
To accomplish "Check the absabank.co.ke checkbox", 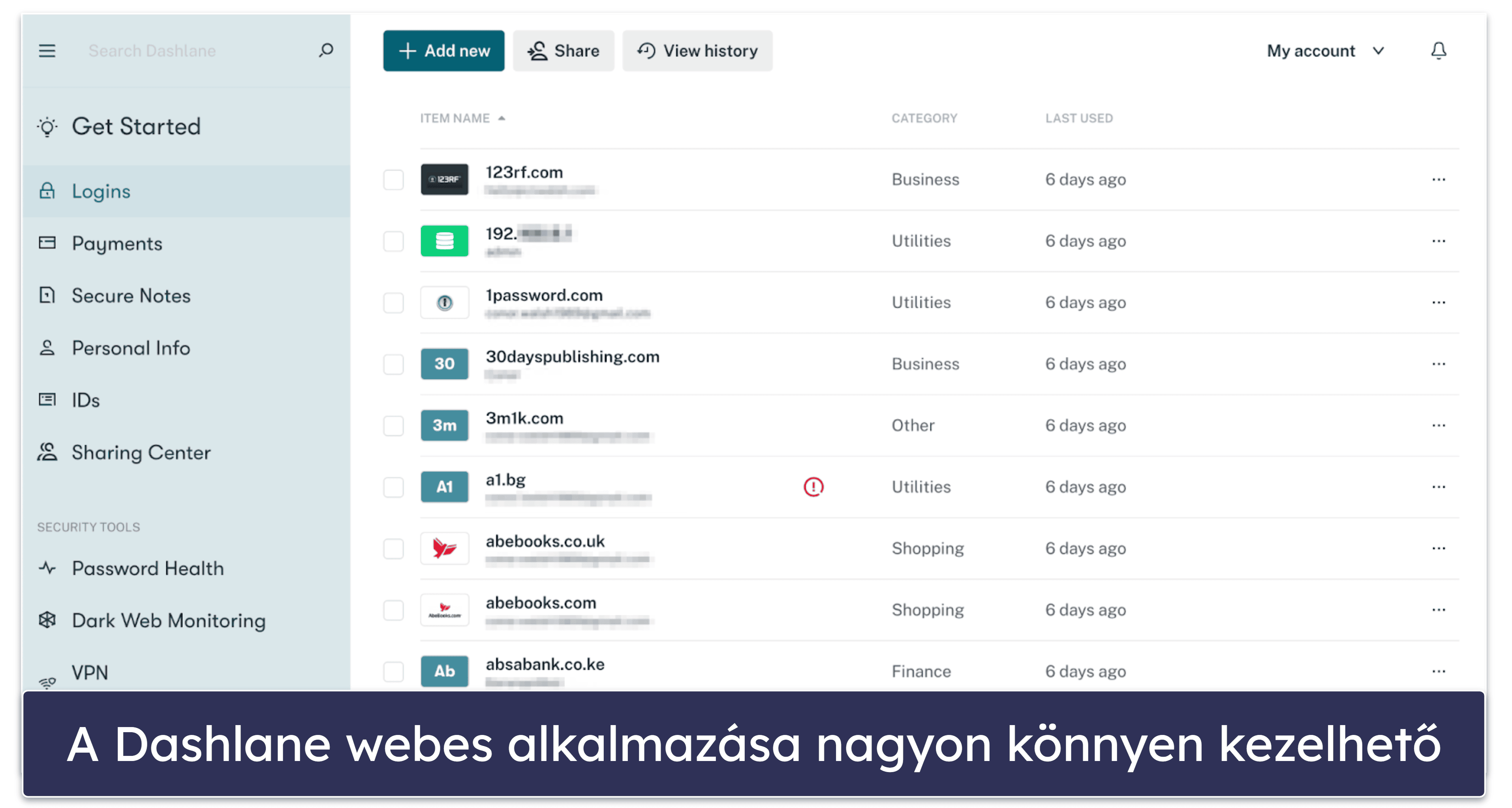I will (x=393, y=672).
